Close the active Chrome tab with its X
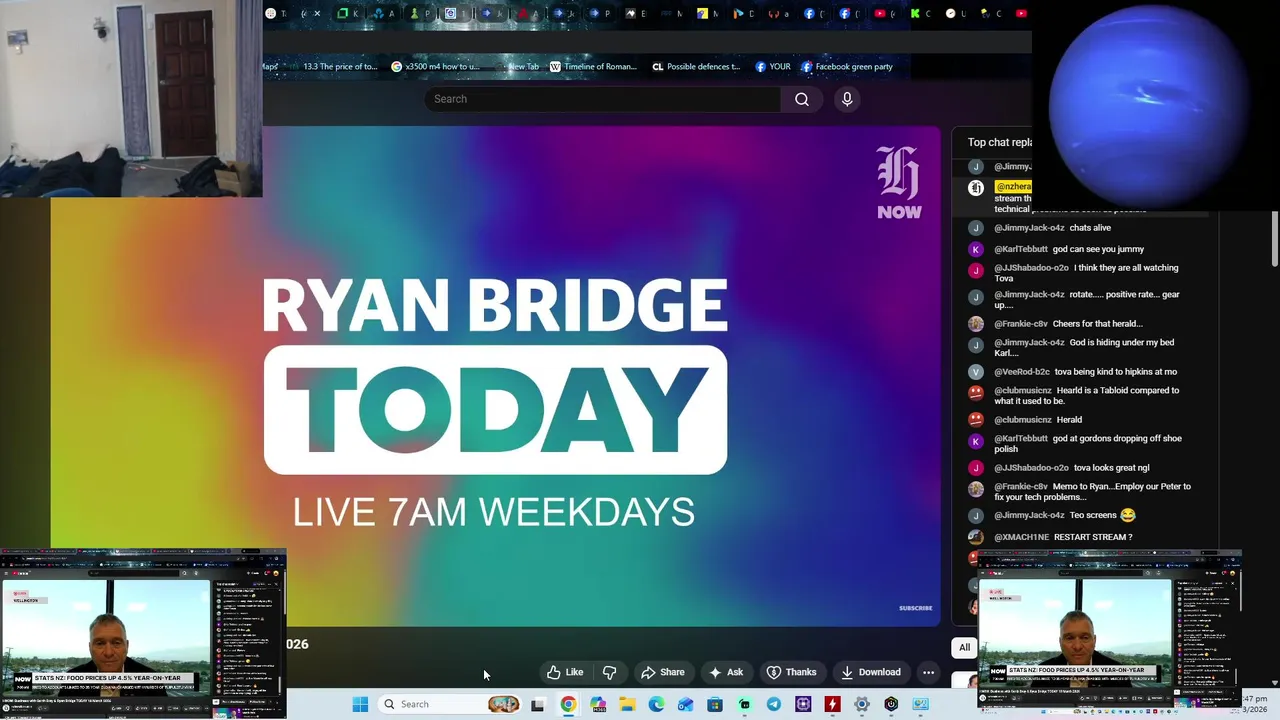 click(x=318, y=14)
